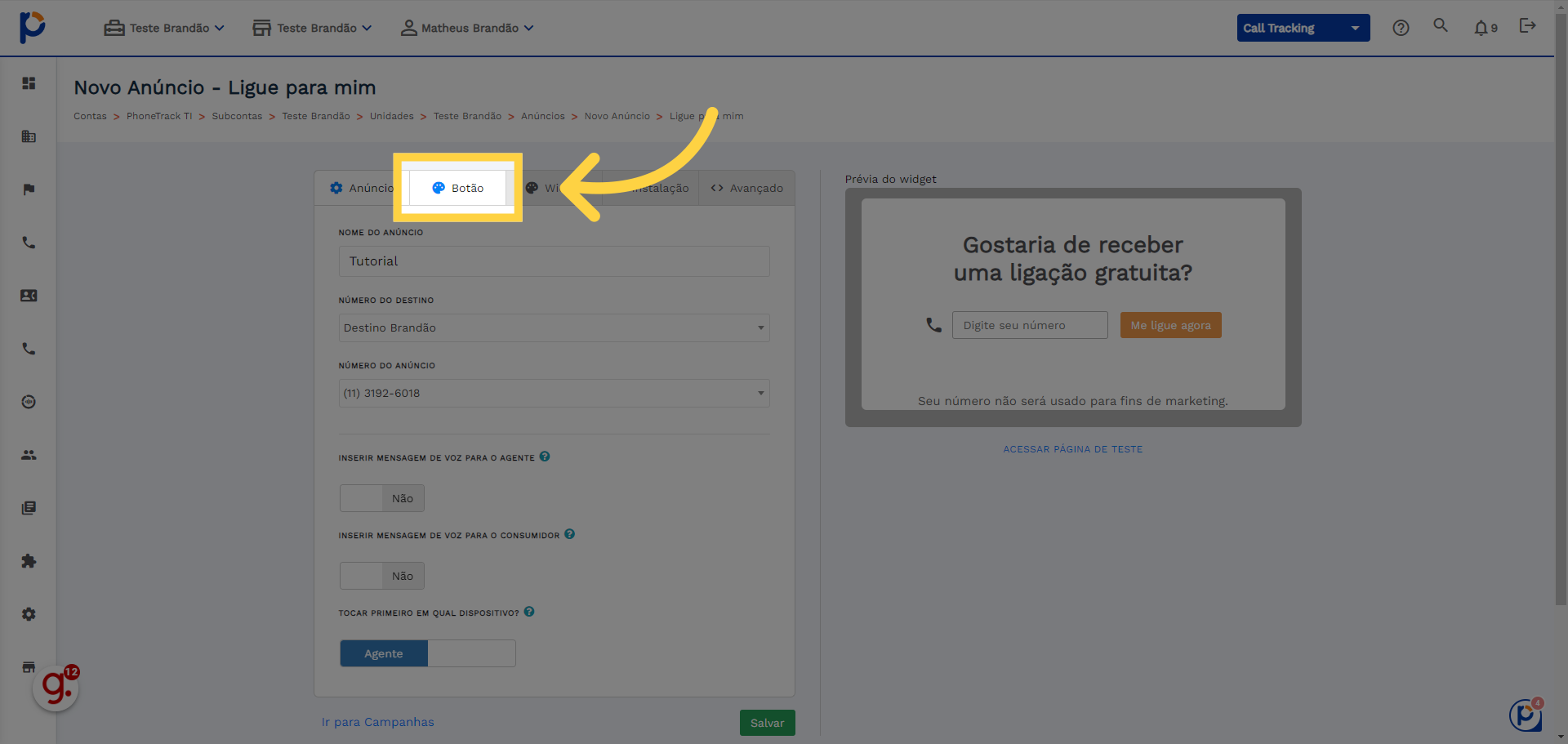Viewport: 1568px width, 744px height.
Task: Open the flag campaigns icon in sidebar
Action: coord(29,189)
